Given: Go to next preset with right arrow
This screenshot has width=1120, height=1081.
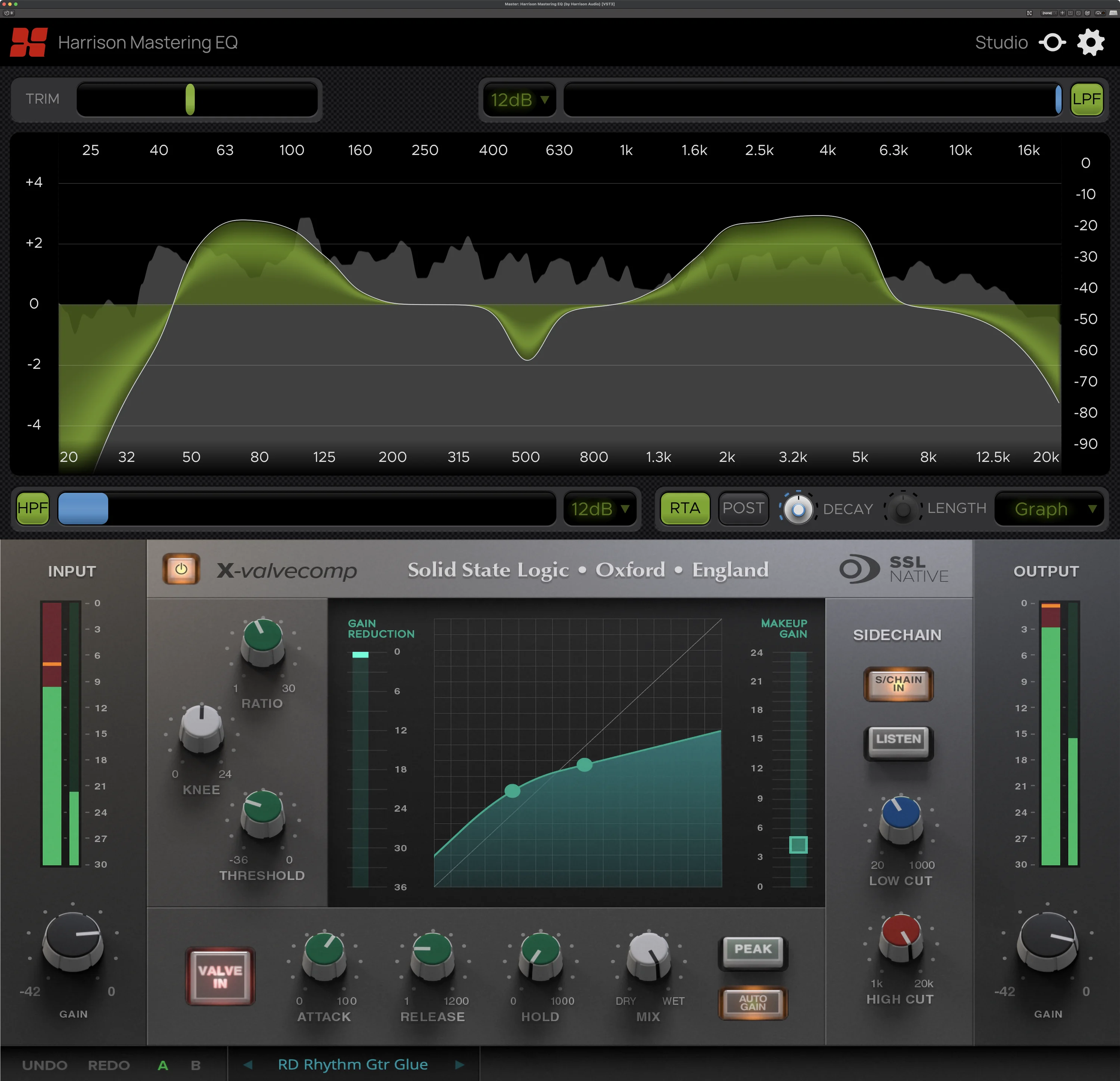Looking at the screenshot, I should point(460,1065).
